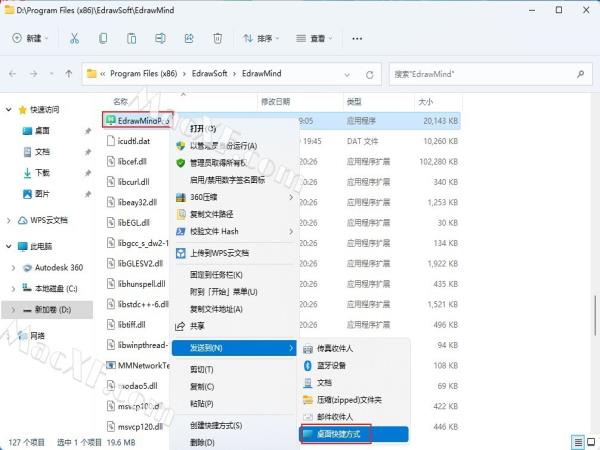600x450 pixels.
Task: Go forward with the right arrow
Action: [34, 73]
